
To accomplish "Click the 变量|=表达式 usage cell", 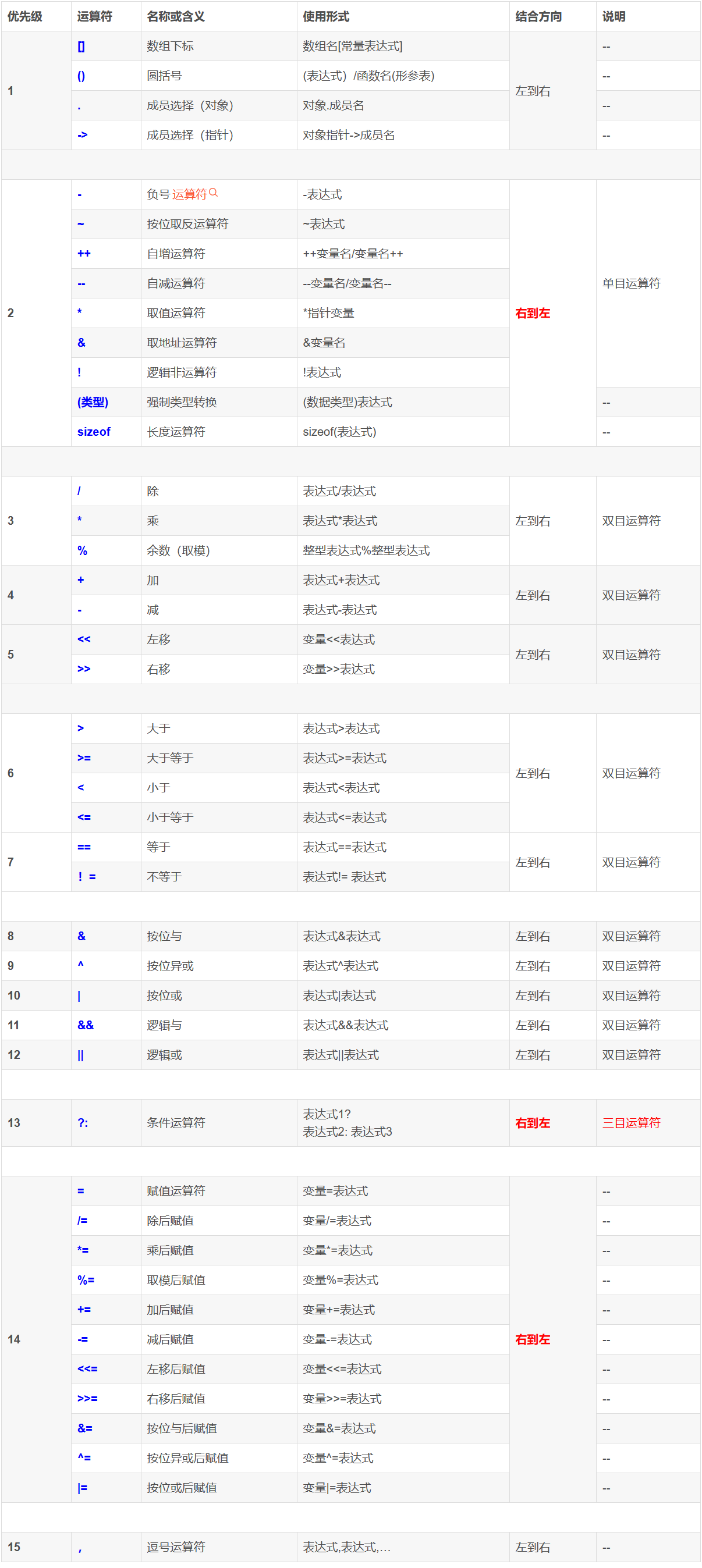I will click(403, 1488).
